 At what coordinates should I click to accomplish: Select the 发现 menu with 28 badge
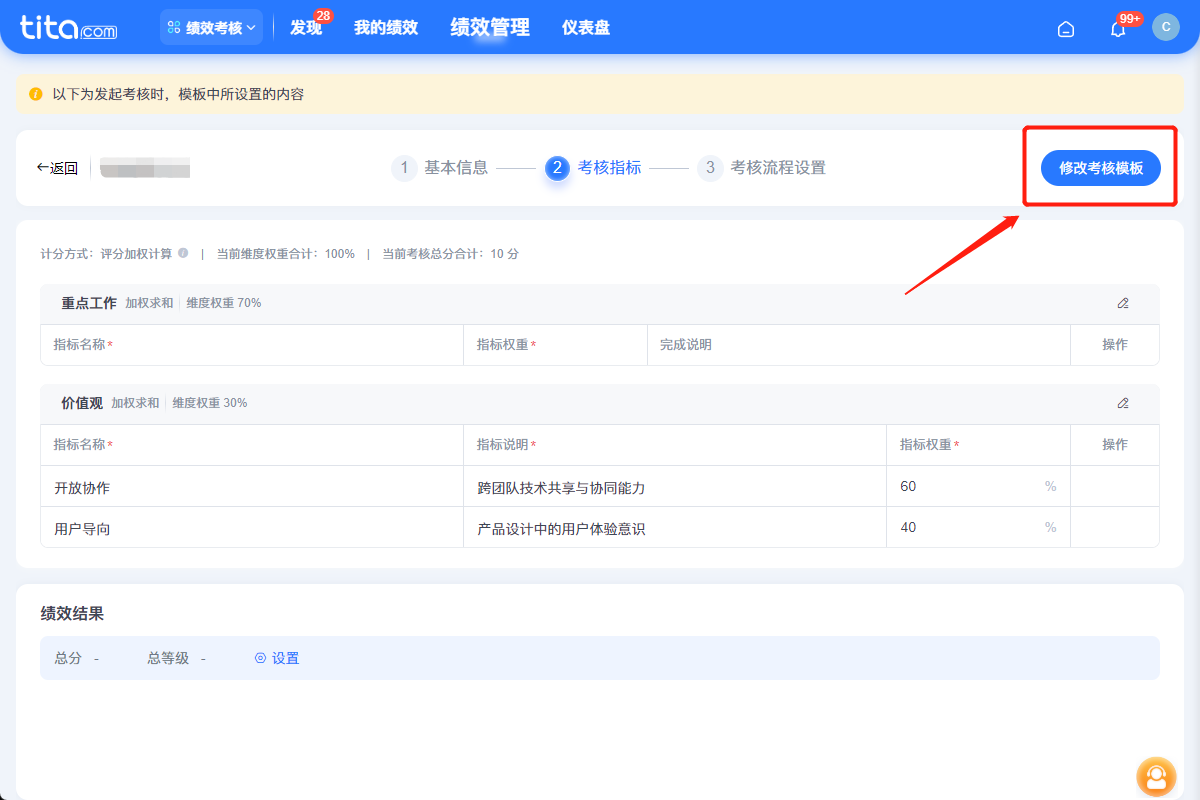point(303,29)
